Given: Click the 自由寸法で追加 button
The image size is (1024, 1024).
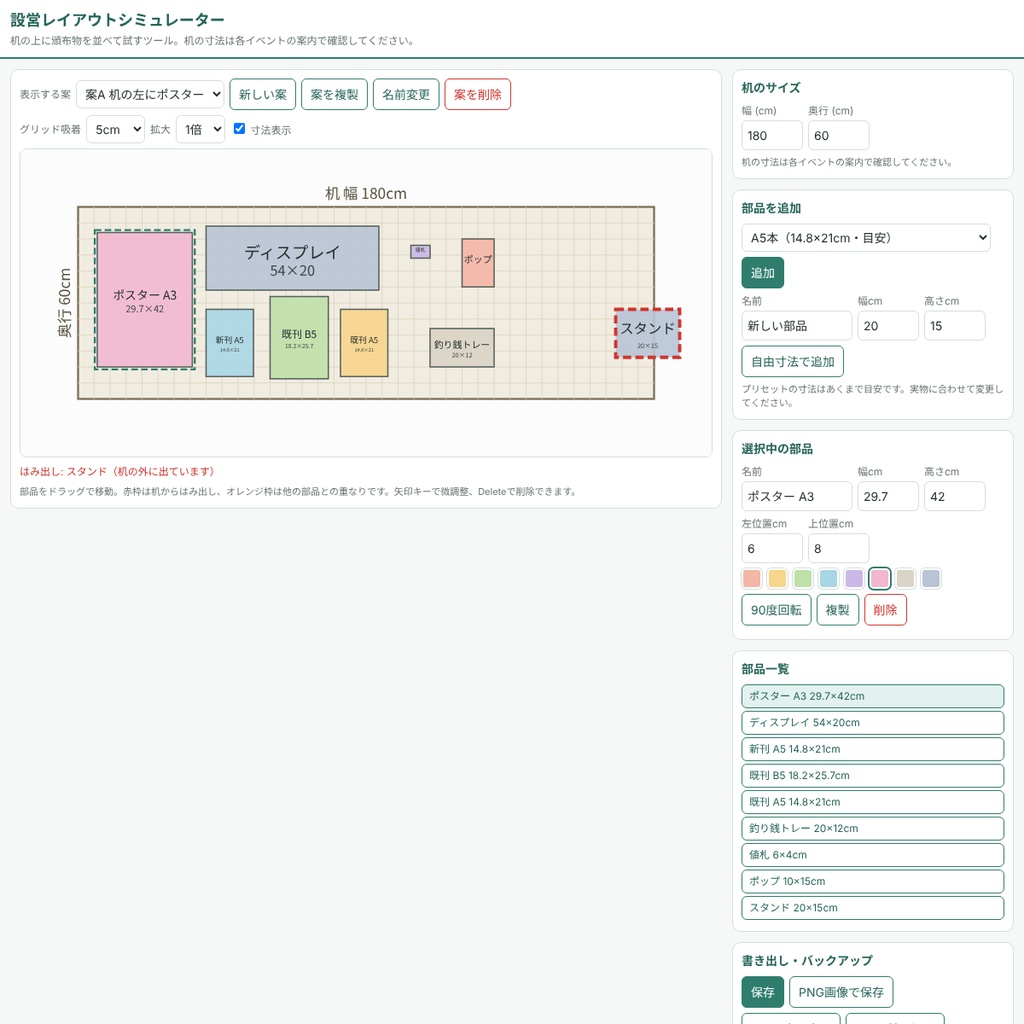Looking at the screenshot, I should pos(792,361).
